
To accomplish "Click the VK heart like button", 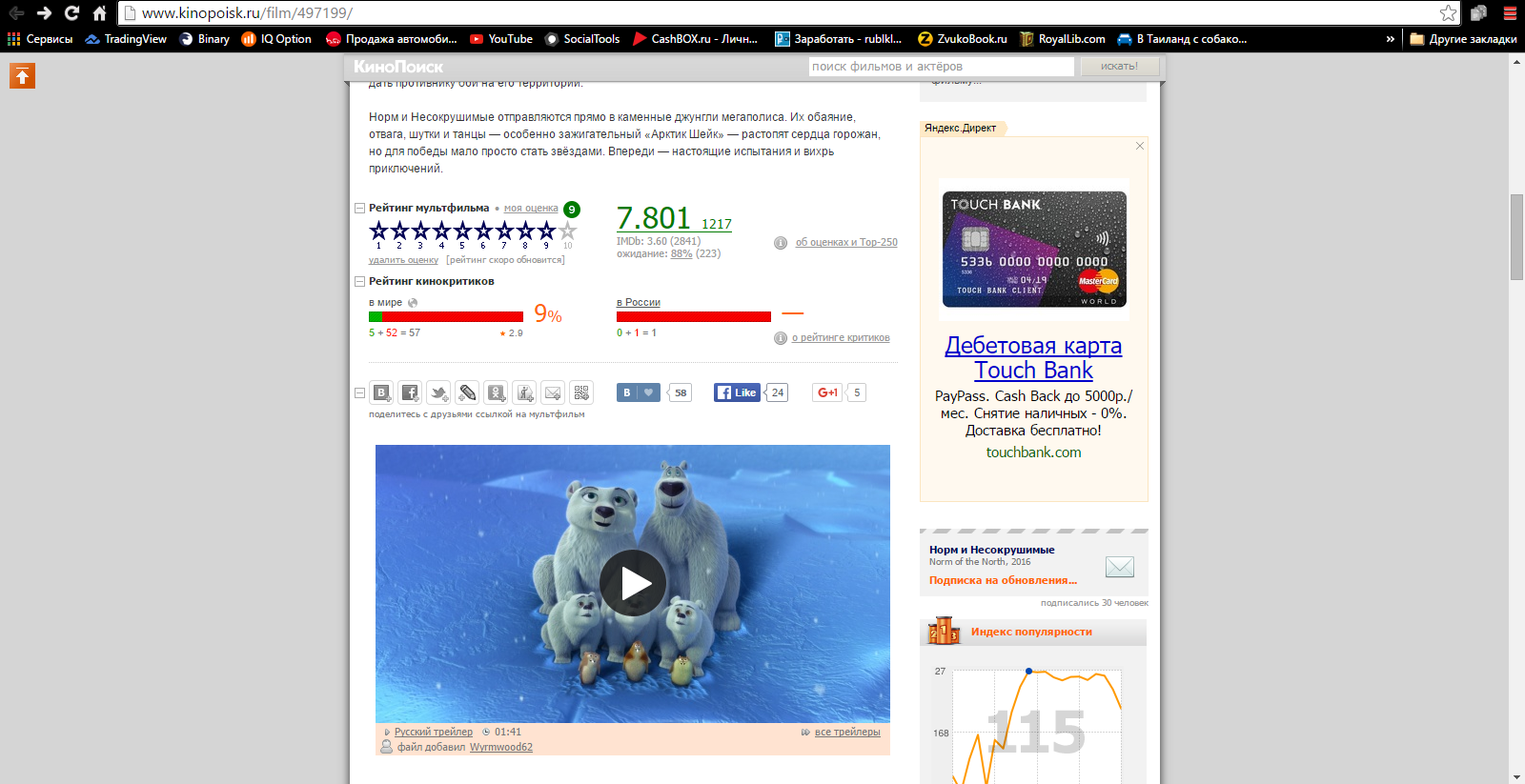I will click(639, 392).
